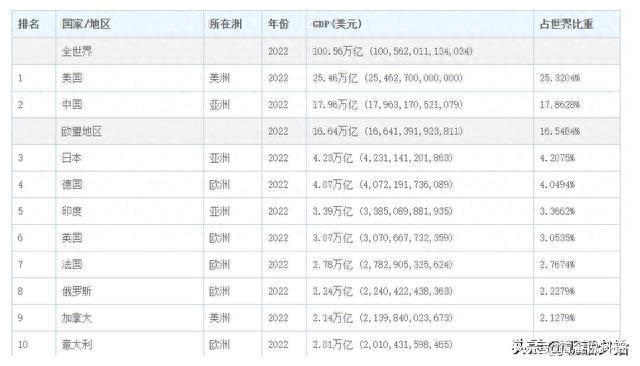The width and height of the screenshot is (640, 366).
Task: Click the 所在洲 column header
Action: tap(226, 24)
